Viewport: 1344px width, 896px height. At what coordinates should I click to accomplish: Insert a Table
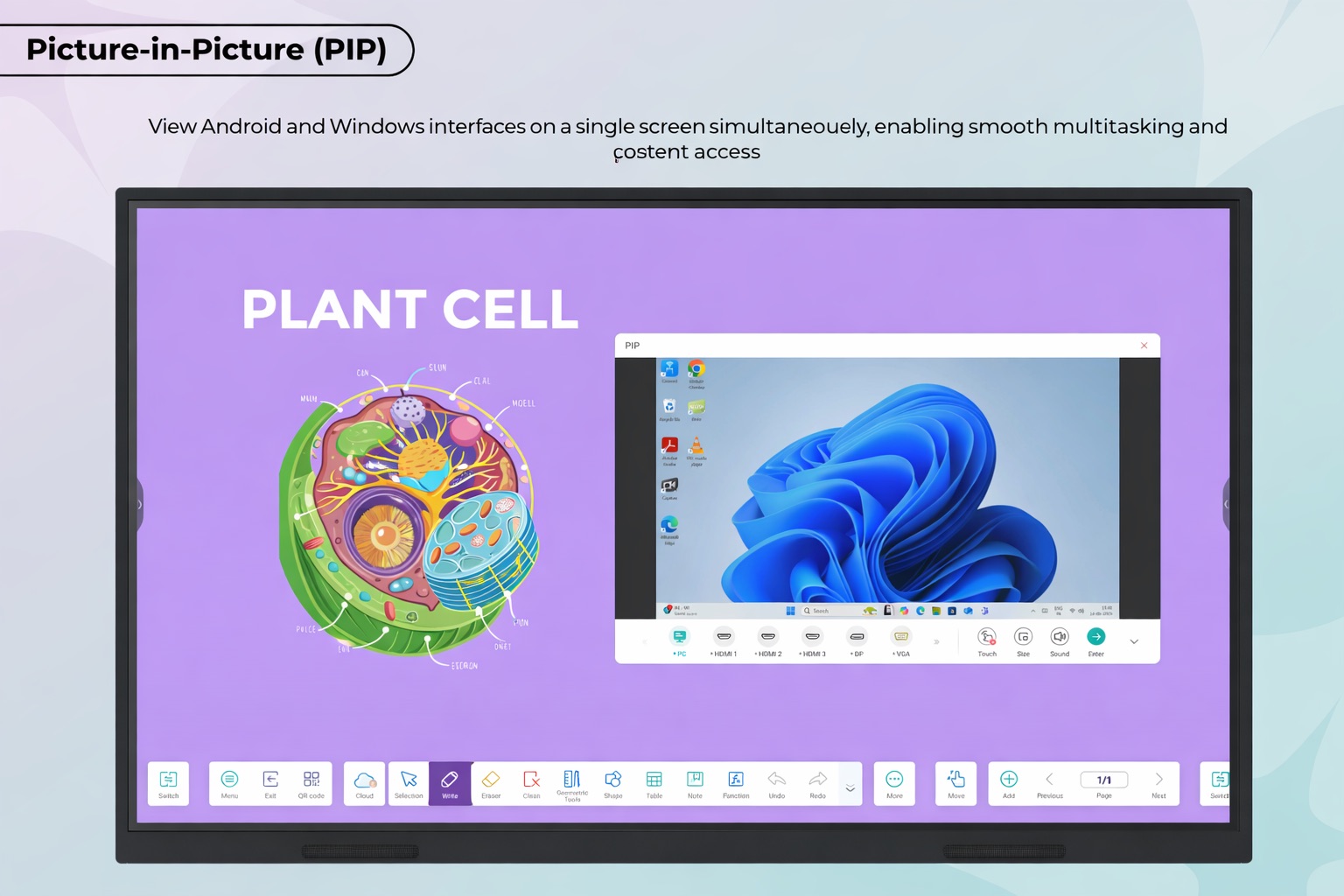click(654, 783)
